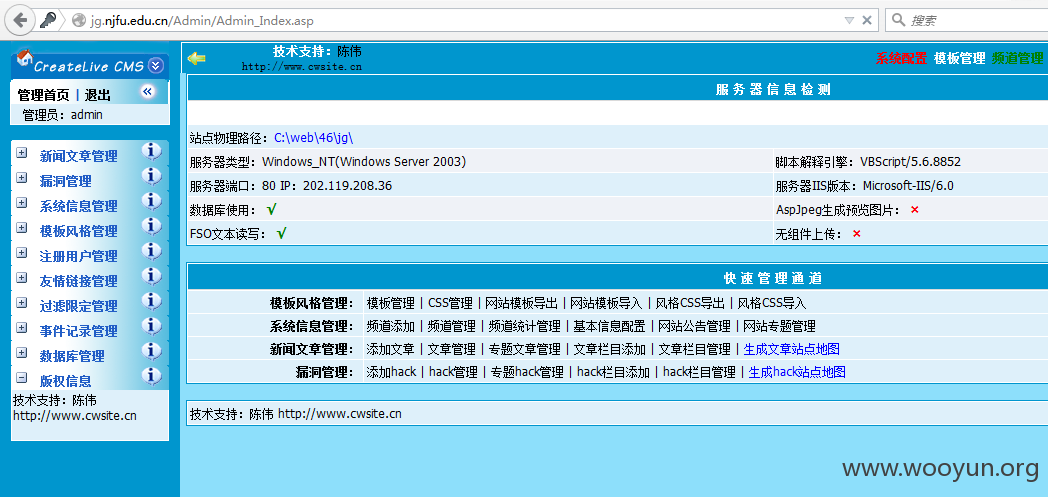Click 网站模板导出 quick link
Viewport: 1048px width, 497px height.
coord(521,303)
